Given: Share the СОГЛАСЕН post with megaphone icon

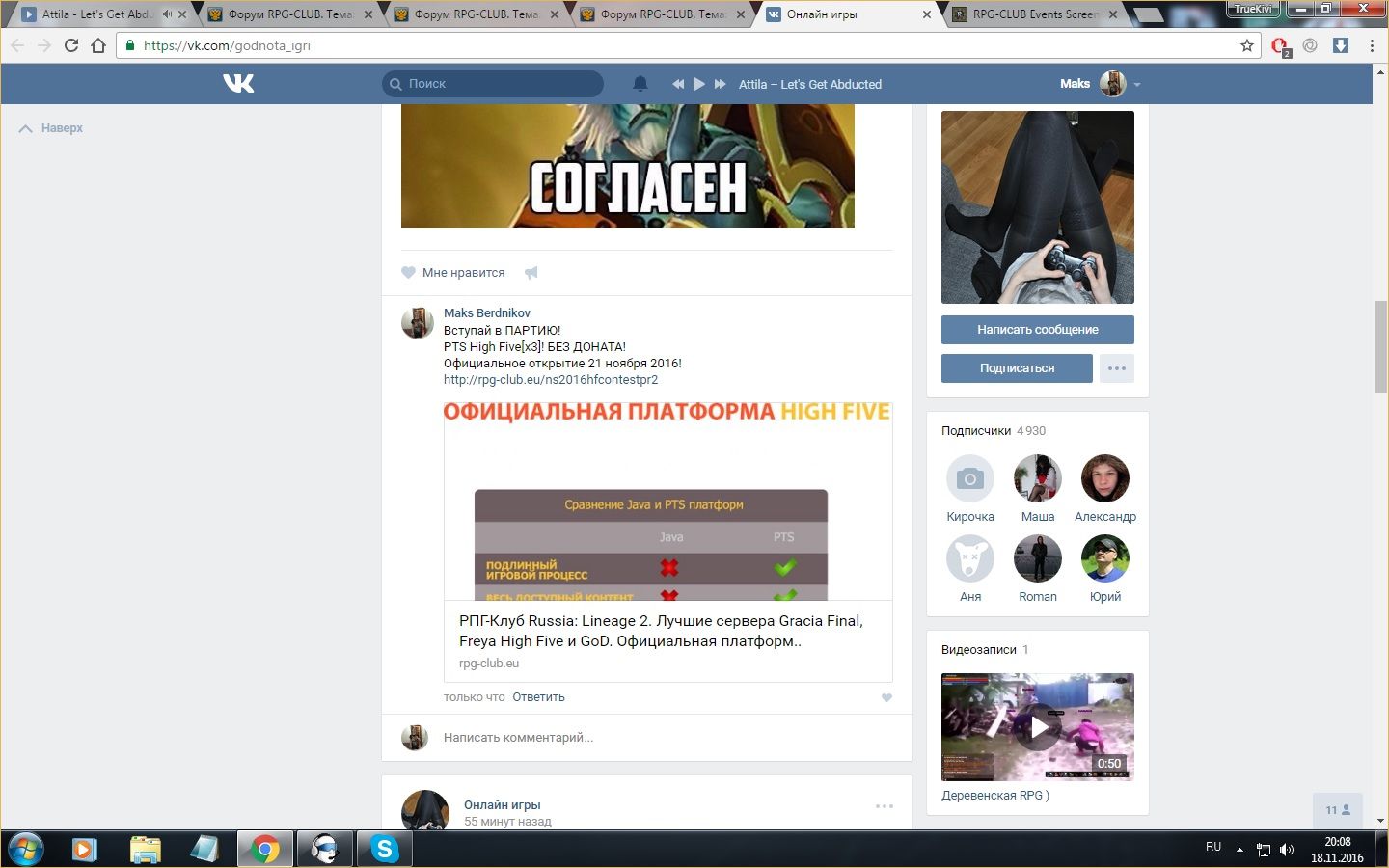Looking at the screenshot, I should [531, 273].
